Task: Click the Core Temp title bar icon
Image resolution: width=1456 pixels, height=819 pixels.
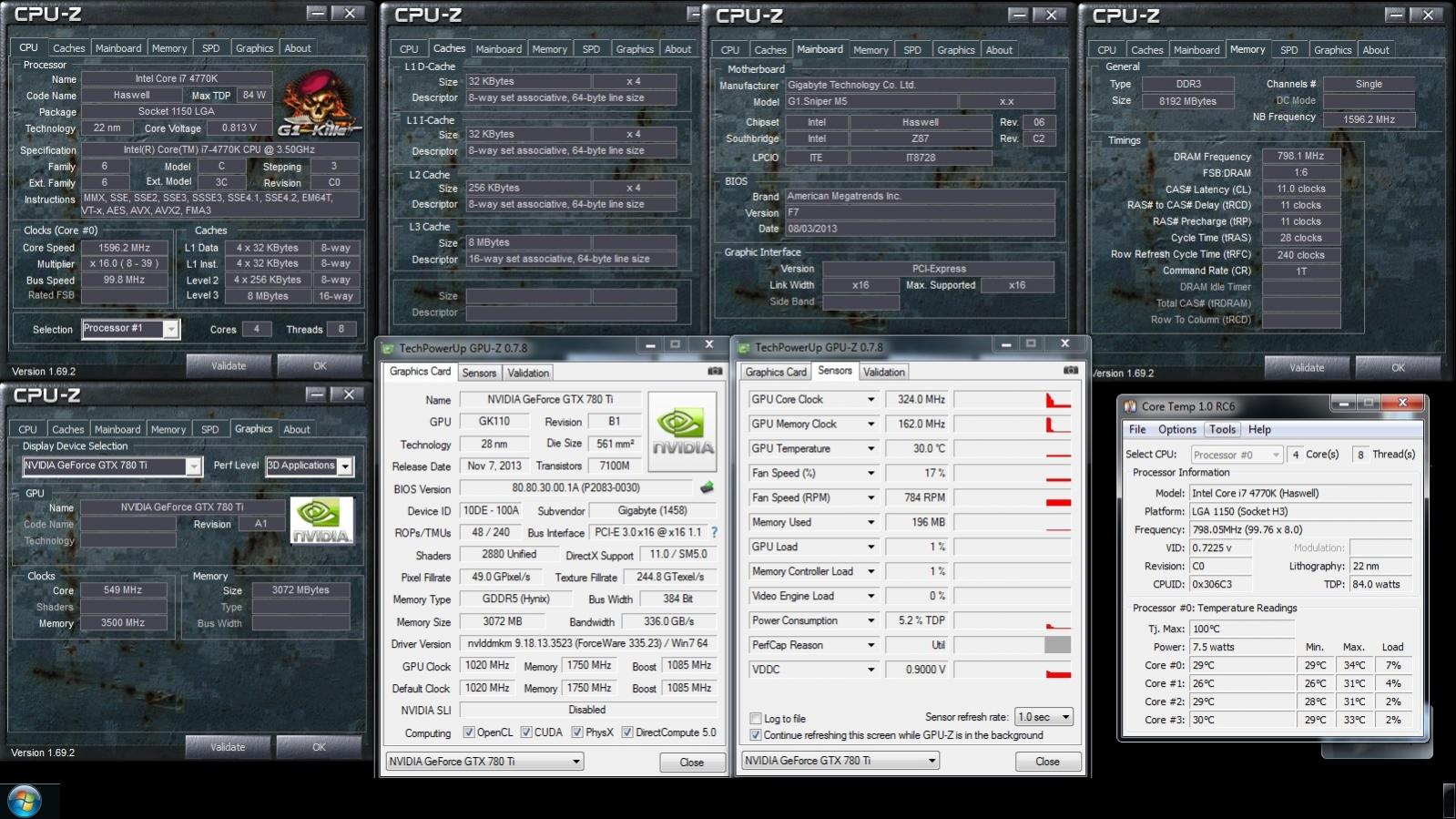Action: [x=1130, y=406]
